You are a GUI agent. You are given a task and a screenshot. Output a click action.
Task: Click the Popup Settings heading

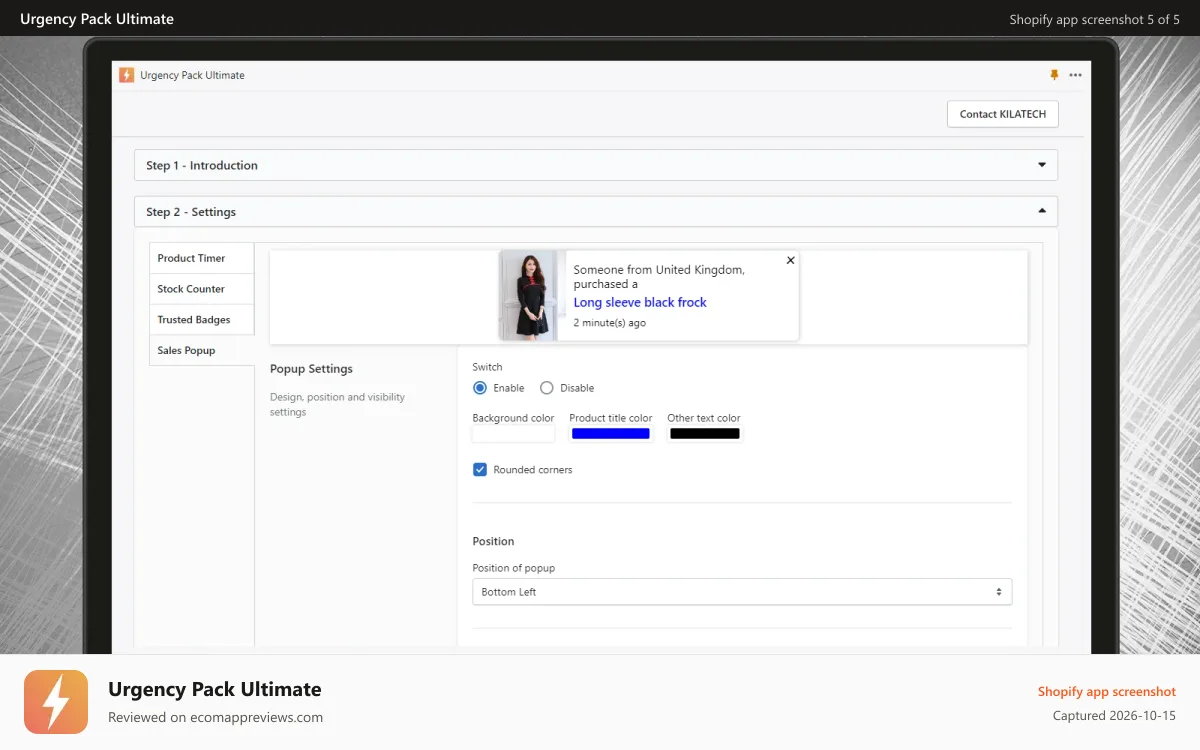point(311,369)
